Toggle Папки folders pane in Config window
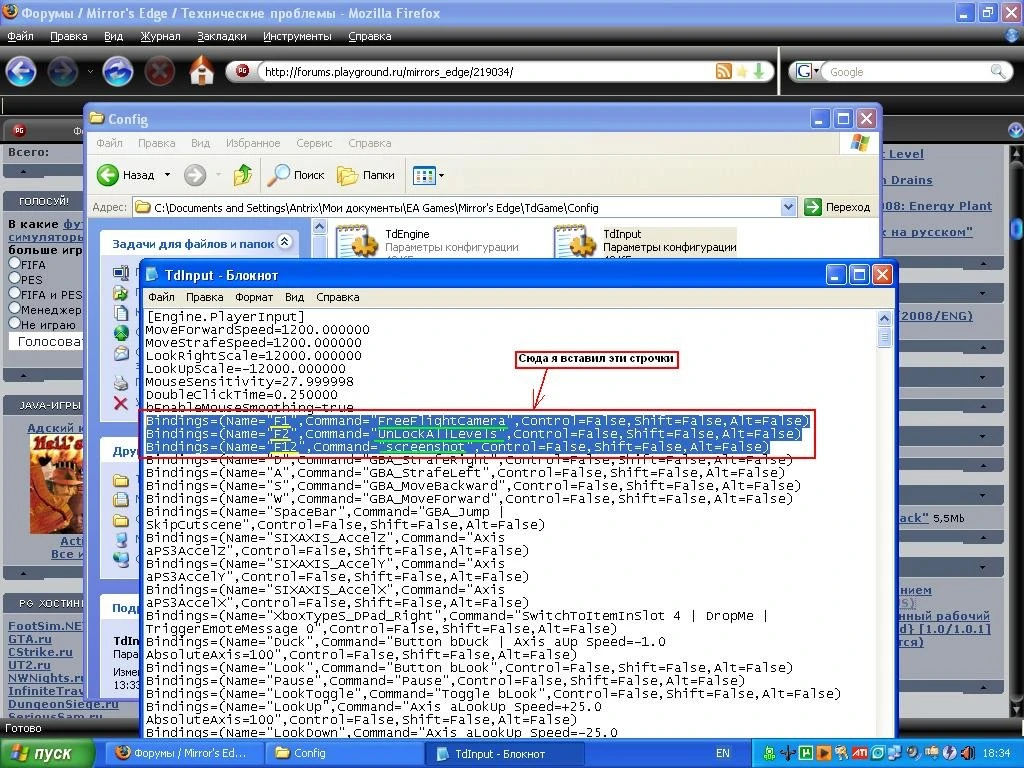1024x768 pixels. click(x=366, y=175)
